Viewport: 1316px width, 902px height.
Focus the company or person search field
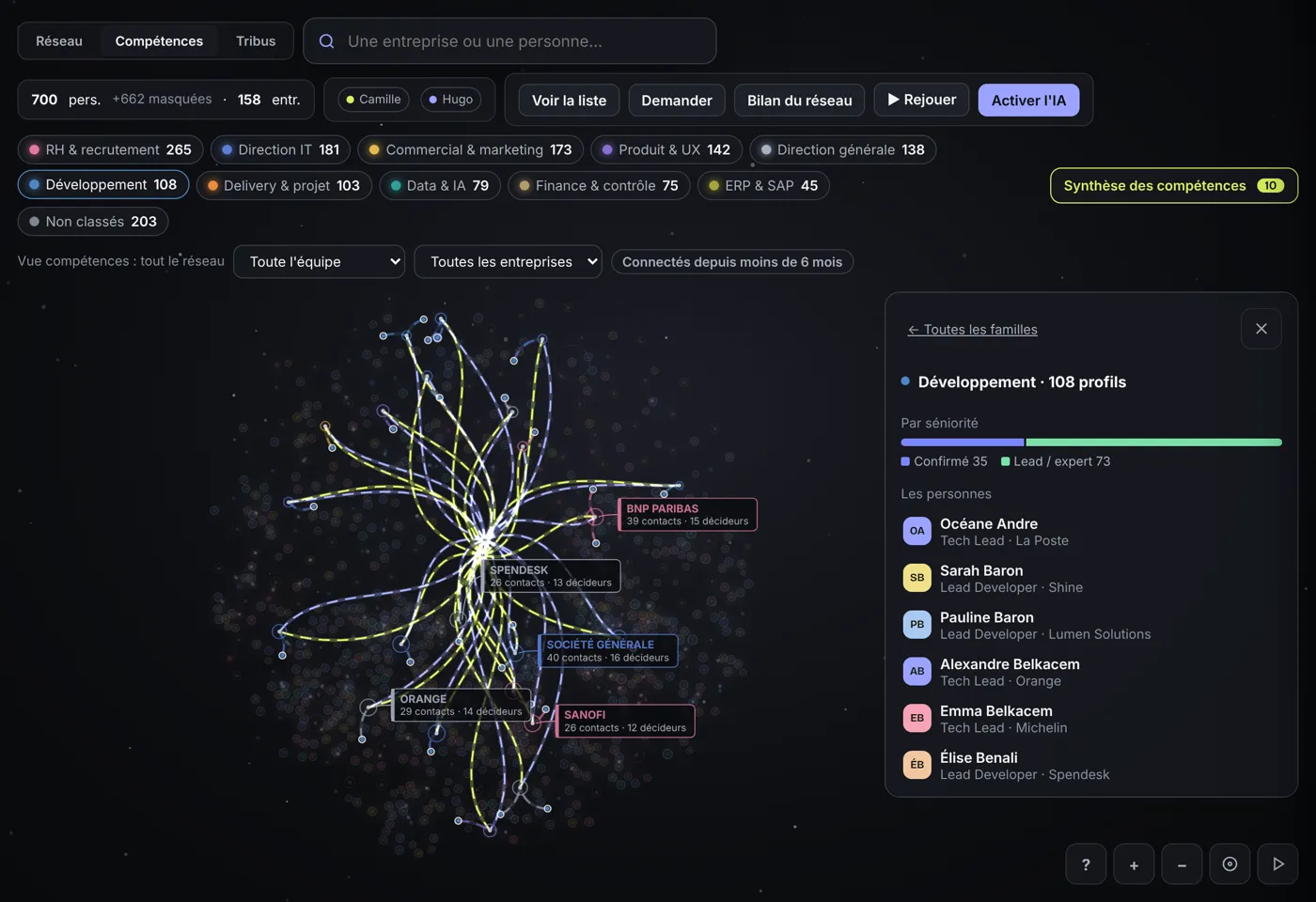[509, 41]
